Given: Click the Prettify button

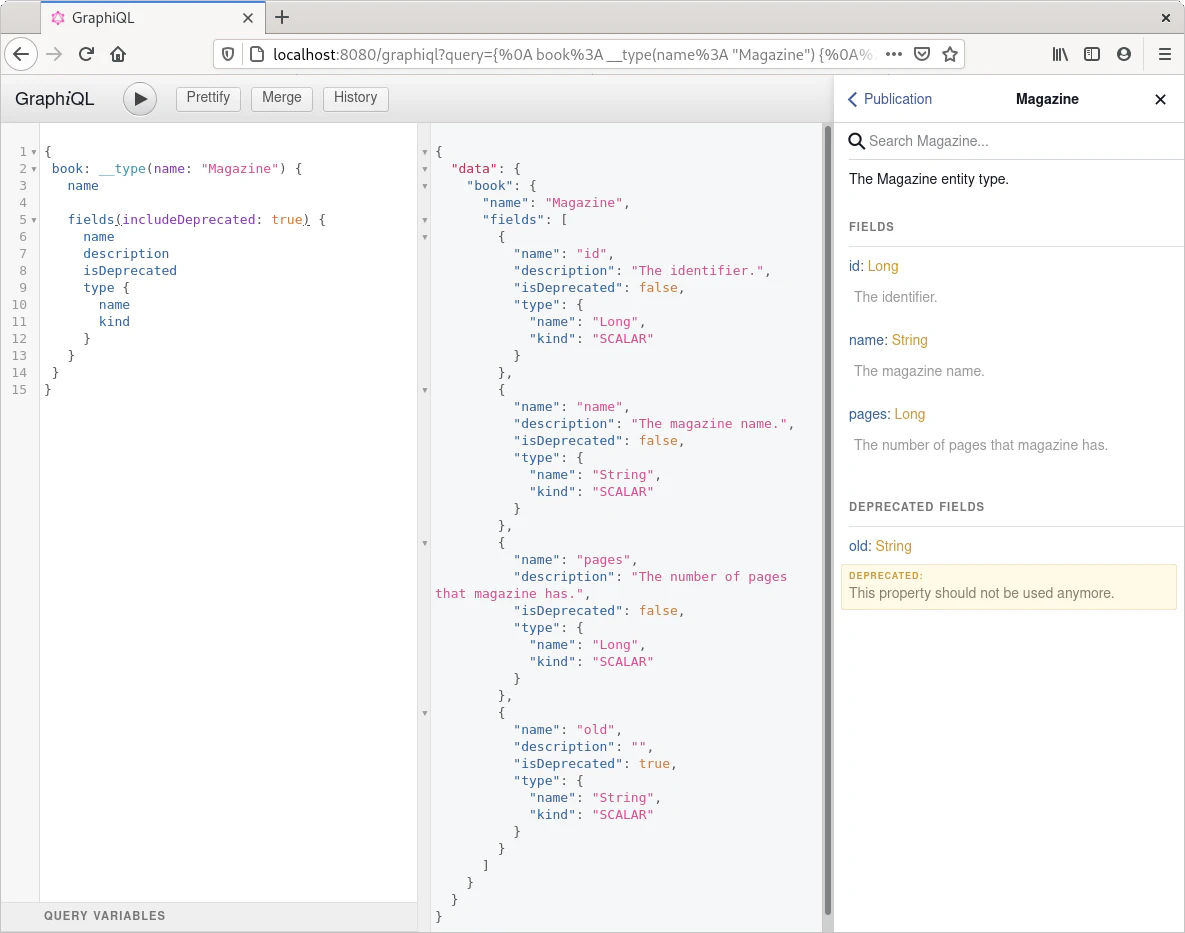Looking at the screenshot, I should (x=208, y=98).
